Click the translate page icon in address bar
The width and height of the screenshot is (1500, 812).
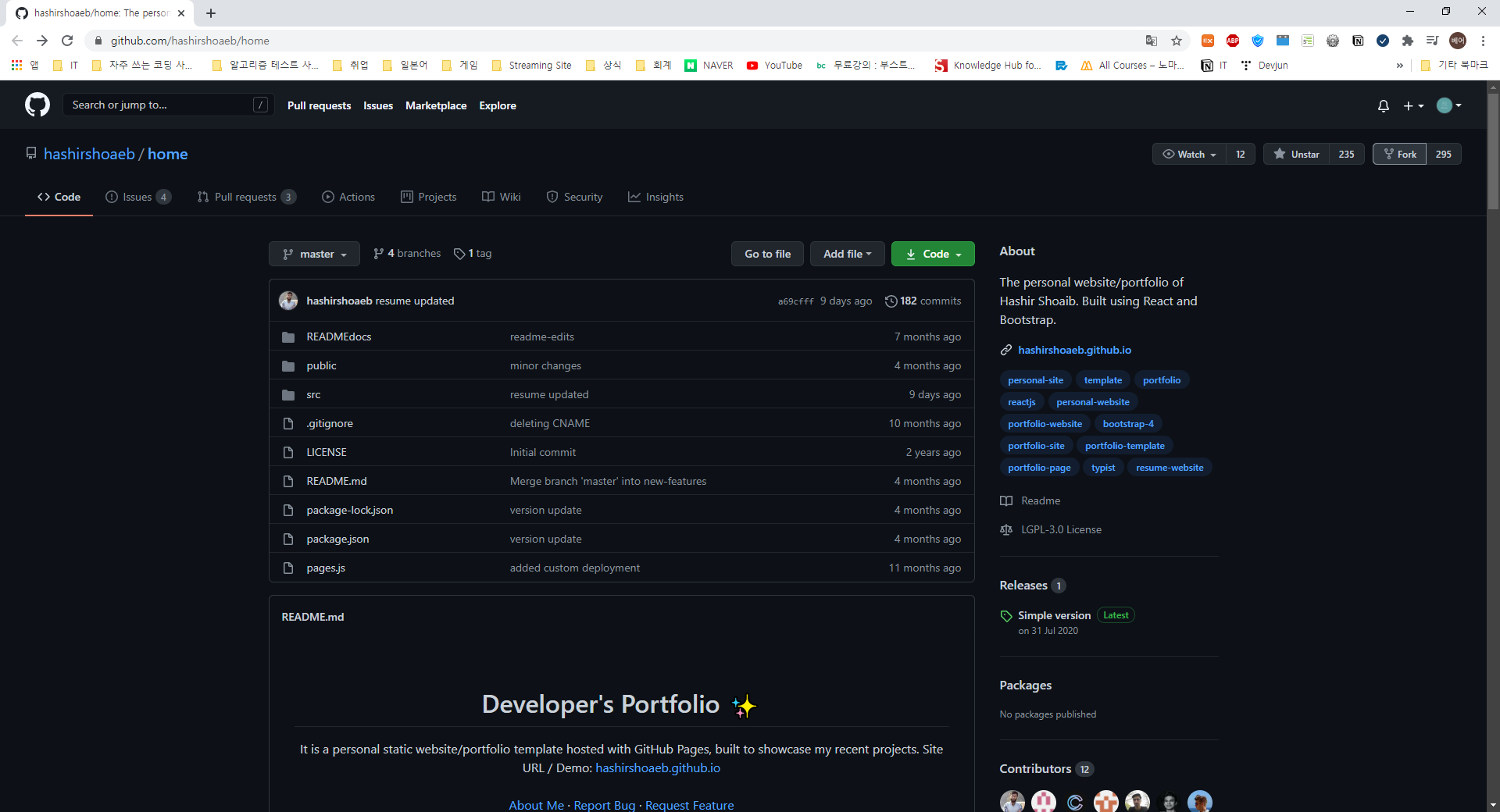click(1151, 41)
